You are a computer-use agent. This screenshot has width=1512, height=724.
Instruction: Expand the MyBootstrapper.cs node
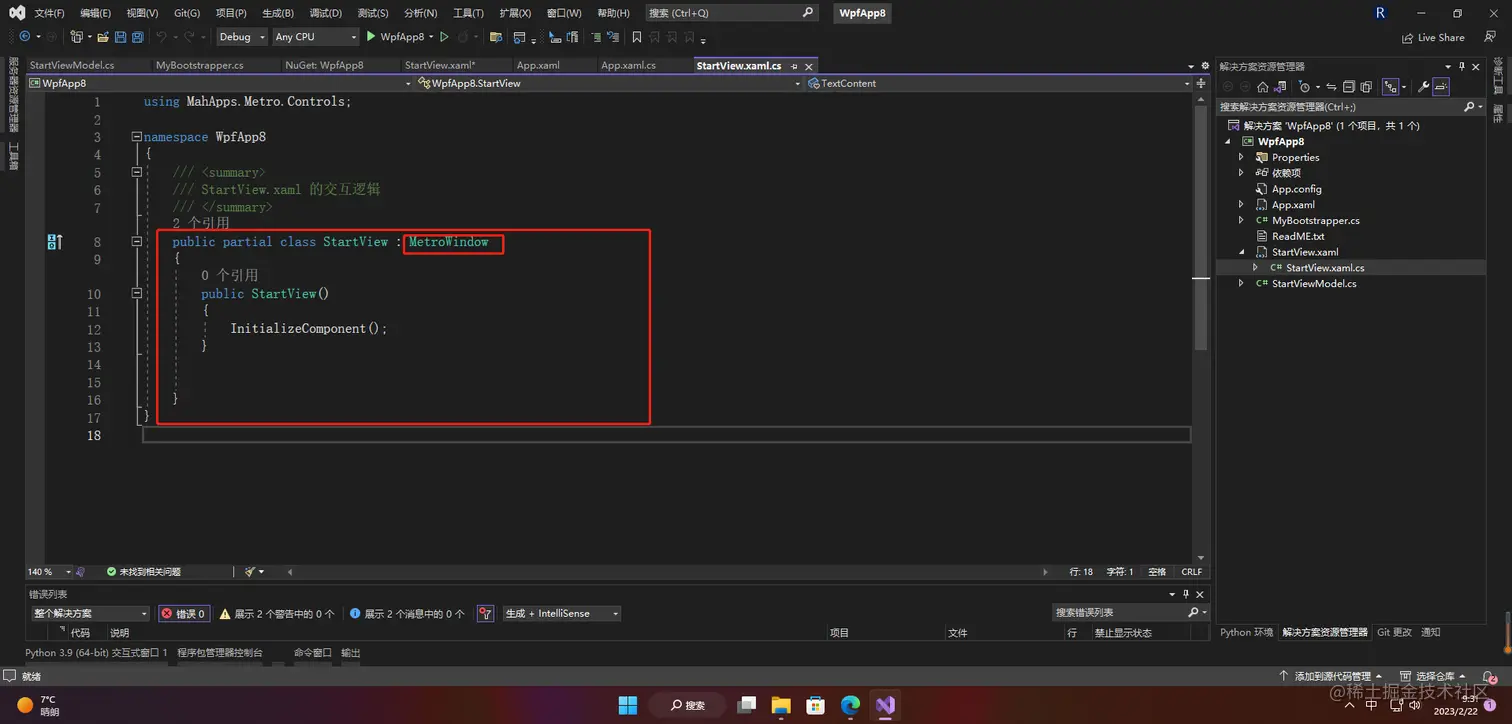point(1241,220)
